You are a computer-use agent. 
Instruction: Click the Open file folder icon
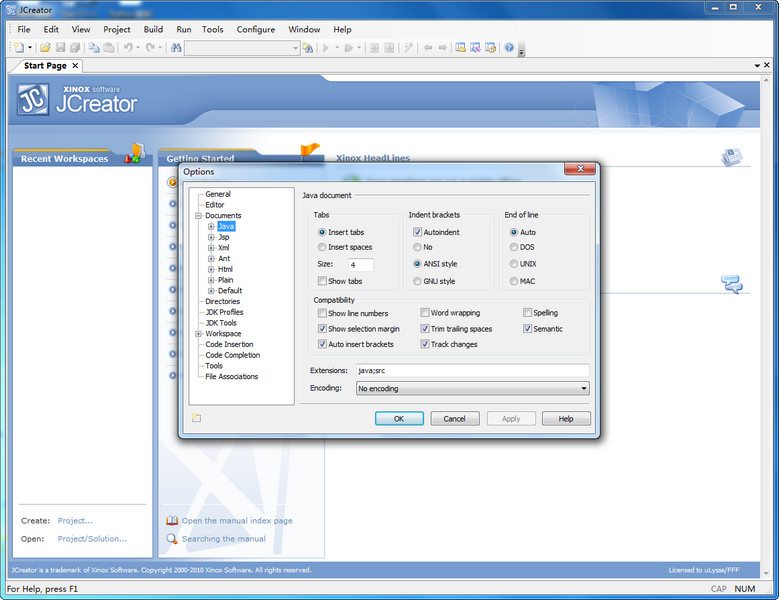tap(45, 48)
